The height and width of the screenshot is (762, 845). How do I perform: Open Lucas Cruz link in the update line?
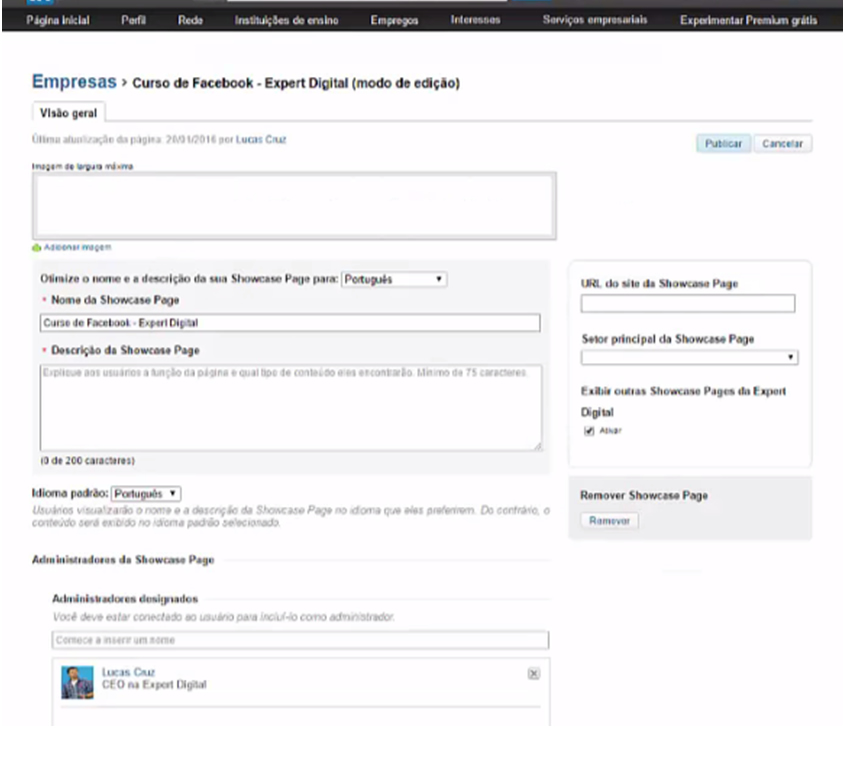coord(261,140)
